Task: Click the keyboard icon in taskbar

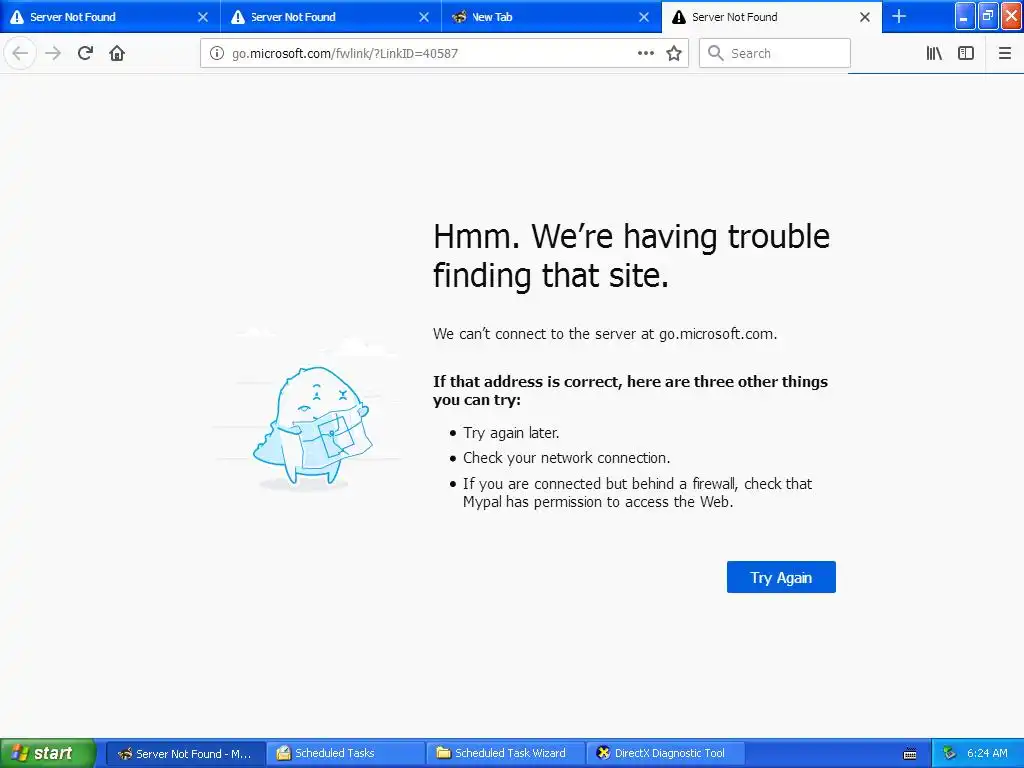Action: [x=910, y=754]
